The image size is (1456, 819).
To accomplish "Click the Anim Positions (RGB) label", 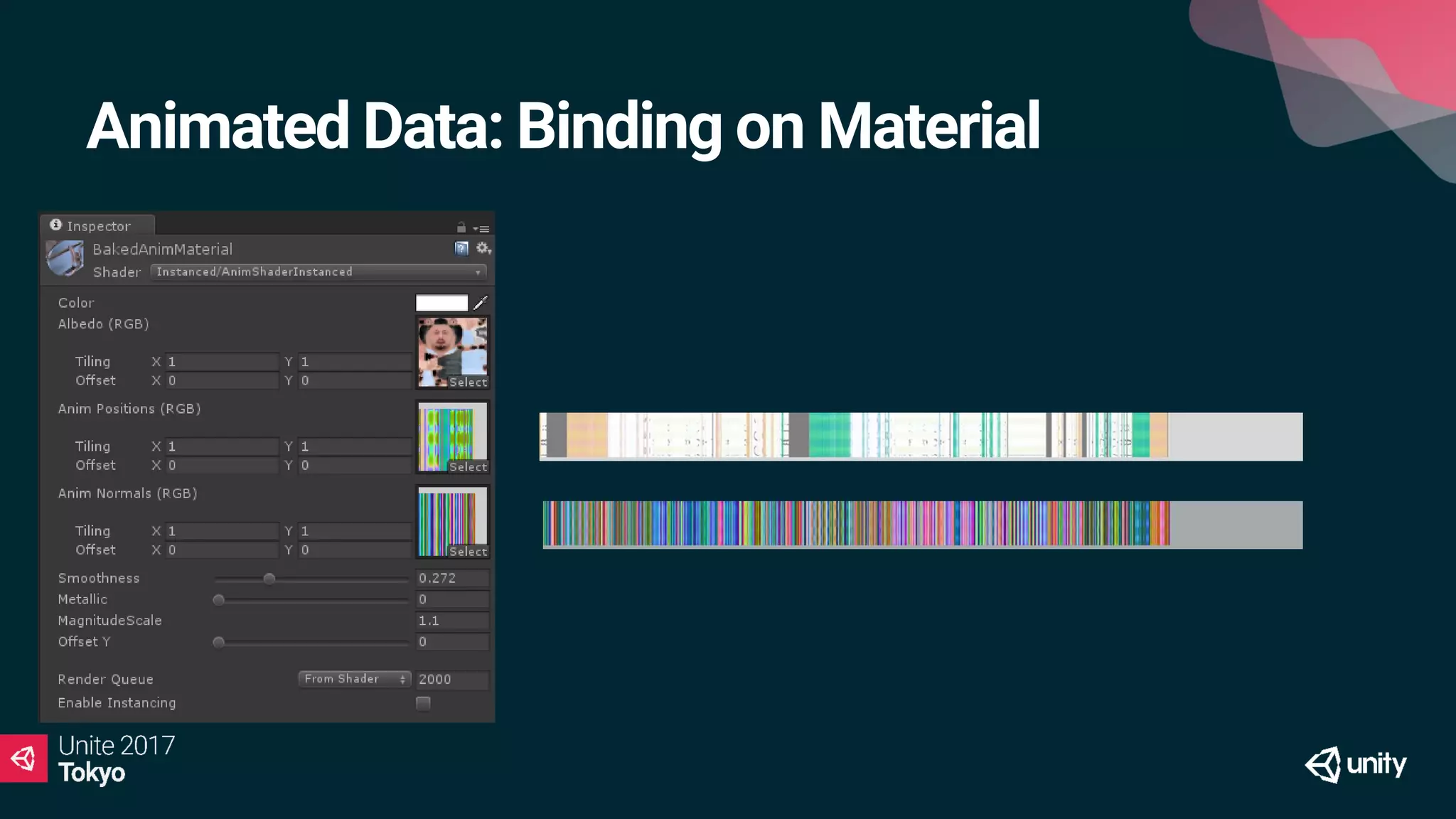I will click(x=129, y=409).
